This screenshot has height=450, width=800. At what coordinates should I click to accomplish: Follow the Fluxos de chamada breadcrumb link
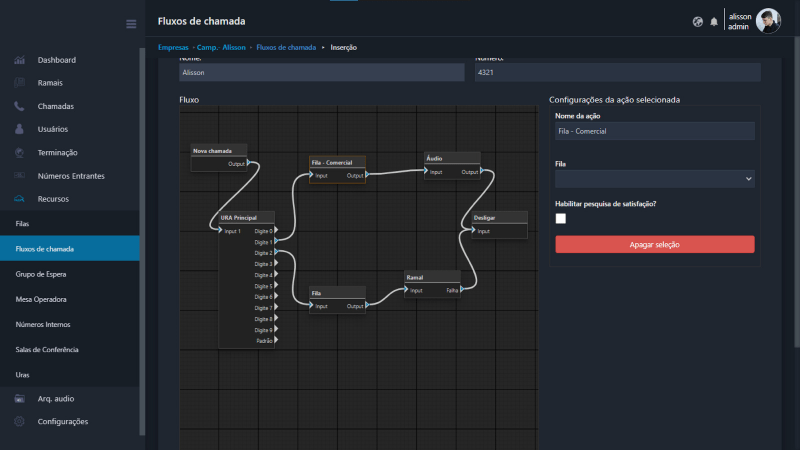286,47
